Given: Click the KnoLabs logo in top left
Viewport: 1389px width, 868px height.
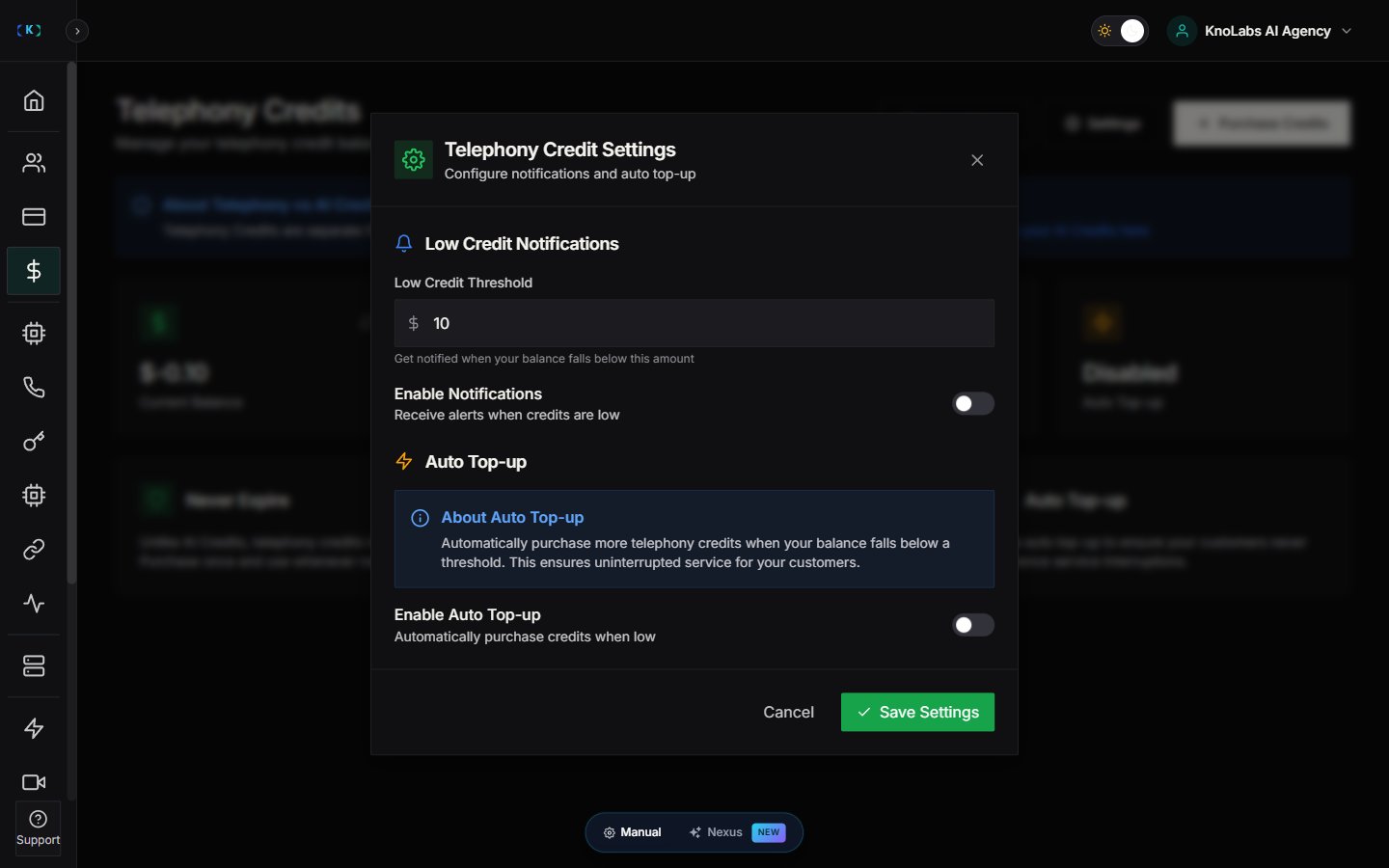Looking at the screenshot, I should [x=29, y=31].
